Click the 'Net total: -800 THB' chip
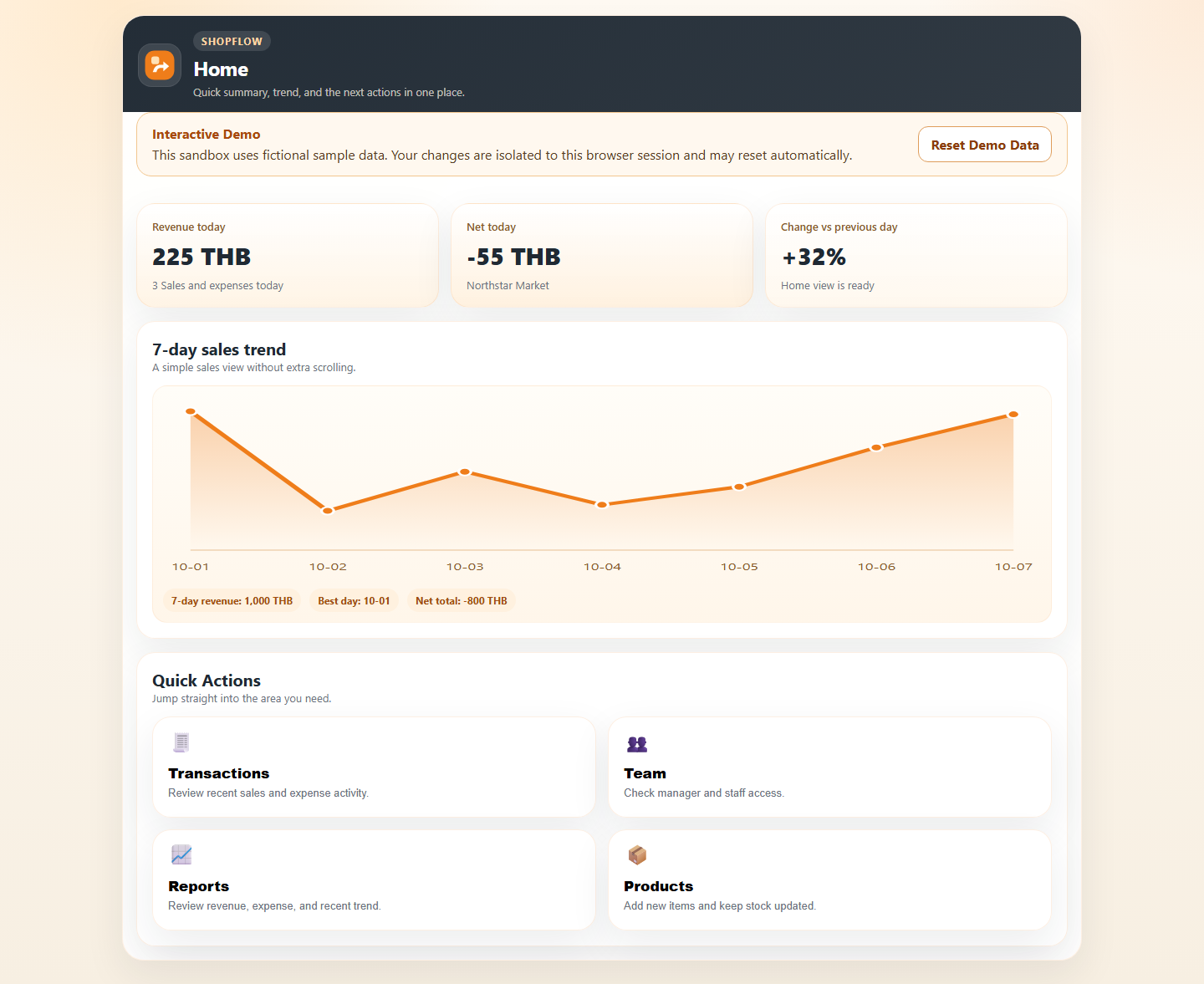The image size is (1204, 984). pyautogui.click(x=462, y=600)
